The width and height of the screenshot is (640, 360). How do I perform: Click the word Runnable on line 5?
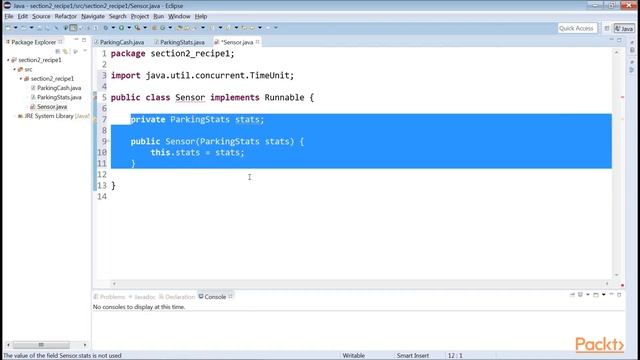(284, 98)
